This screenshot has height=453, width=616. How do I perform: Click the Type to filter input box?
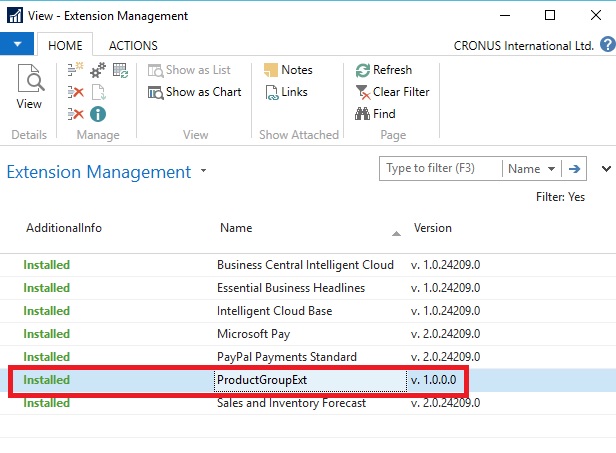[440, 169]
